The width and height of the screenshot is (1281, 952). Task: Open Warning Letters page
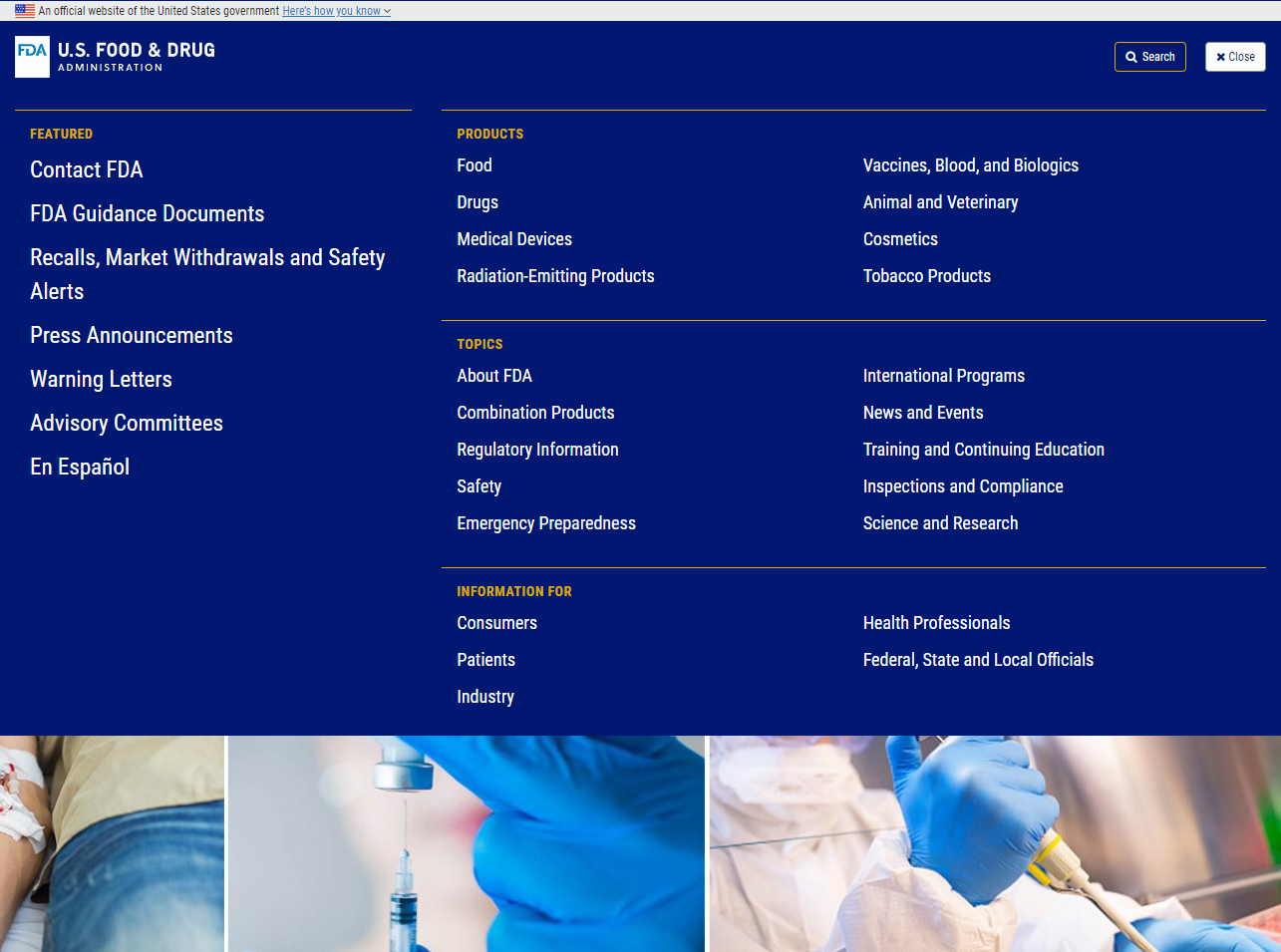coord(101,379)
